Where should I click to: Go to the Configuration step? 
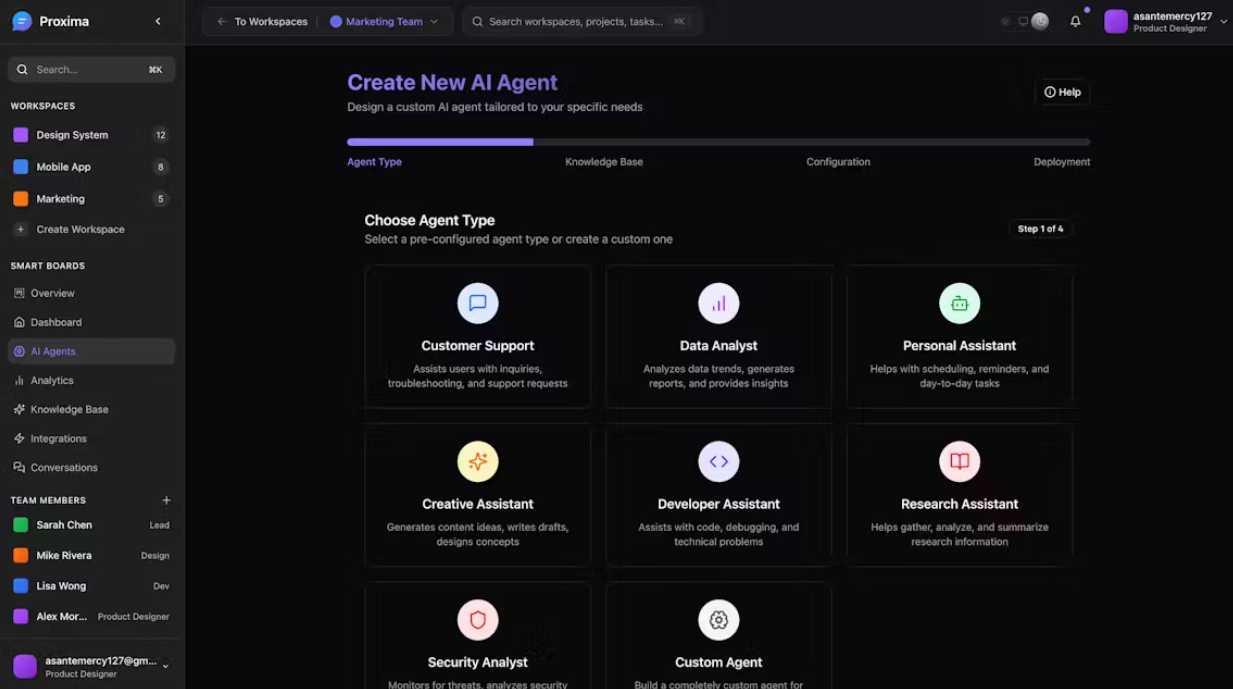point(838,162)
